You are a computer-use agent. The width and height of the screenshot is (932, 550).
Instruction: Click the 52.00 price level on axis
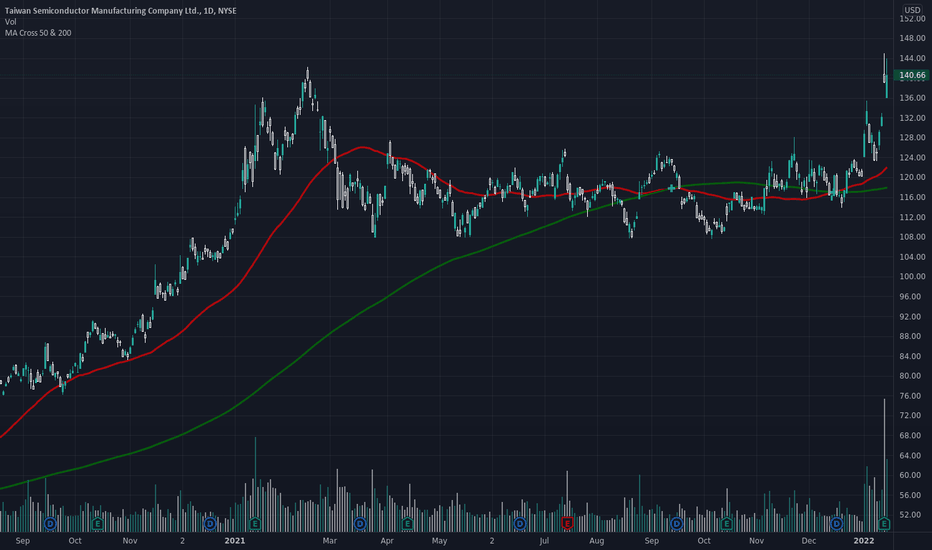coord(912,515)
